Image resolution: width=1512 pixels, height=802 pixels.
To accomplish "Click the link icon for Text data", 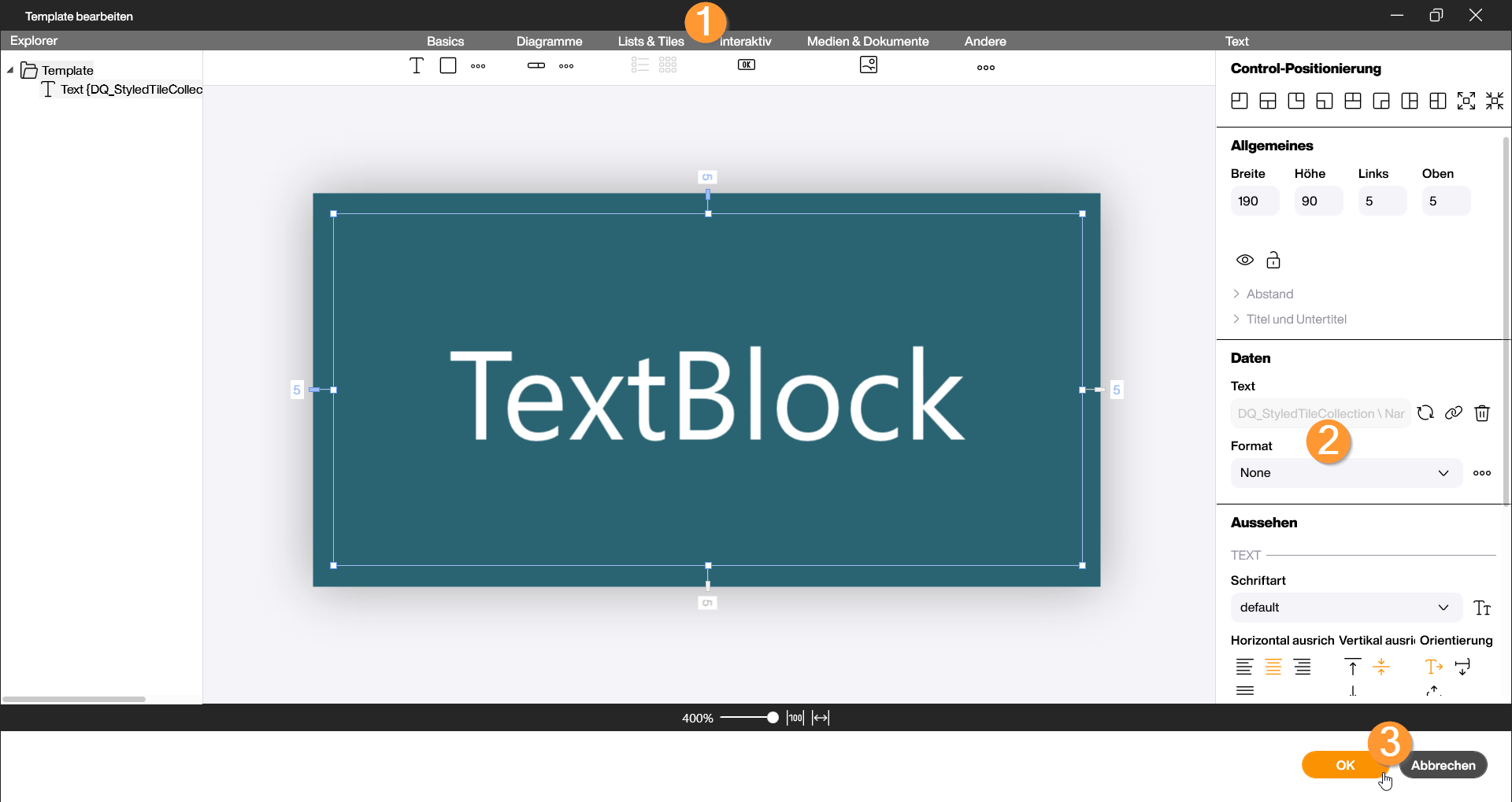I will tap(1454, 413).
